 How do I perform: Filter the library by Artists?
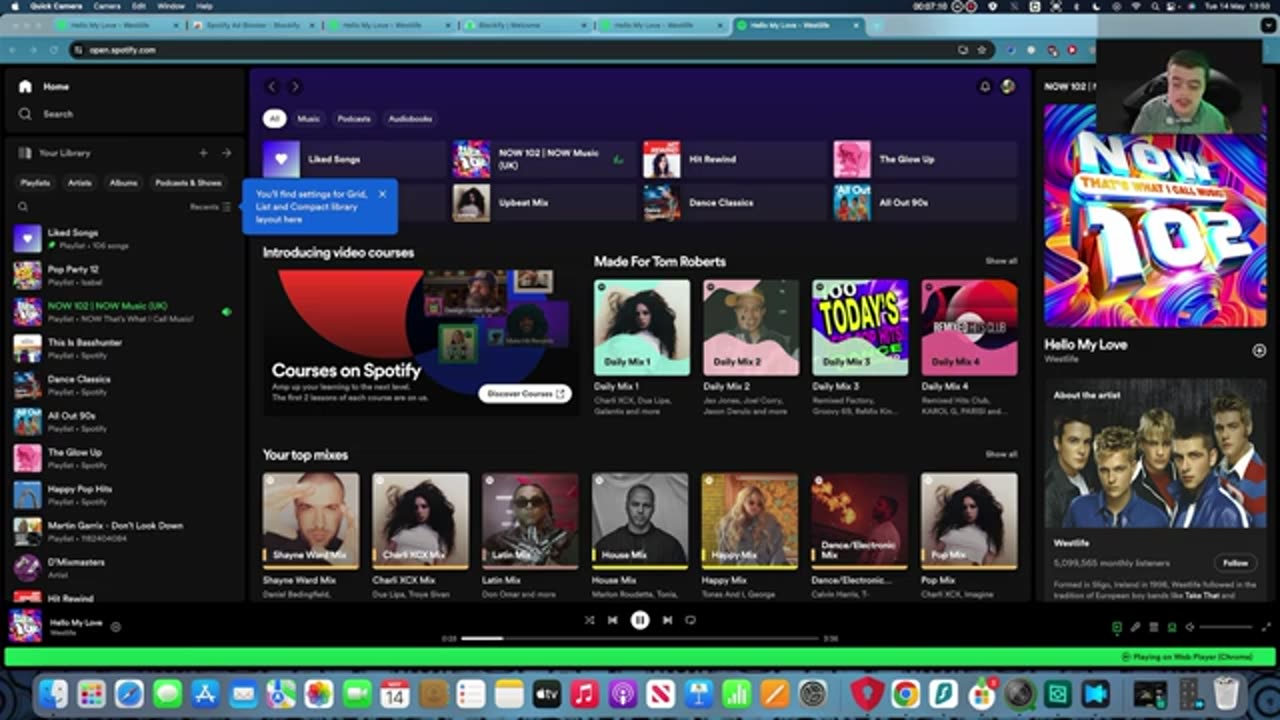(79, 183)
